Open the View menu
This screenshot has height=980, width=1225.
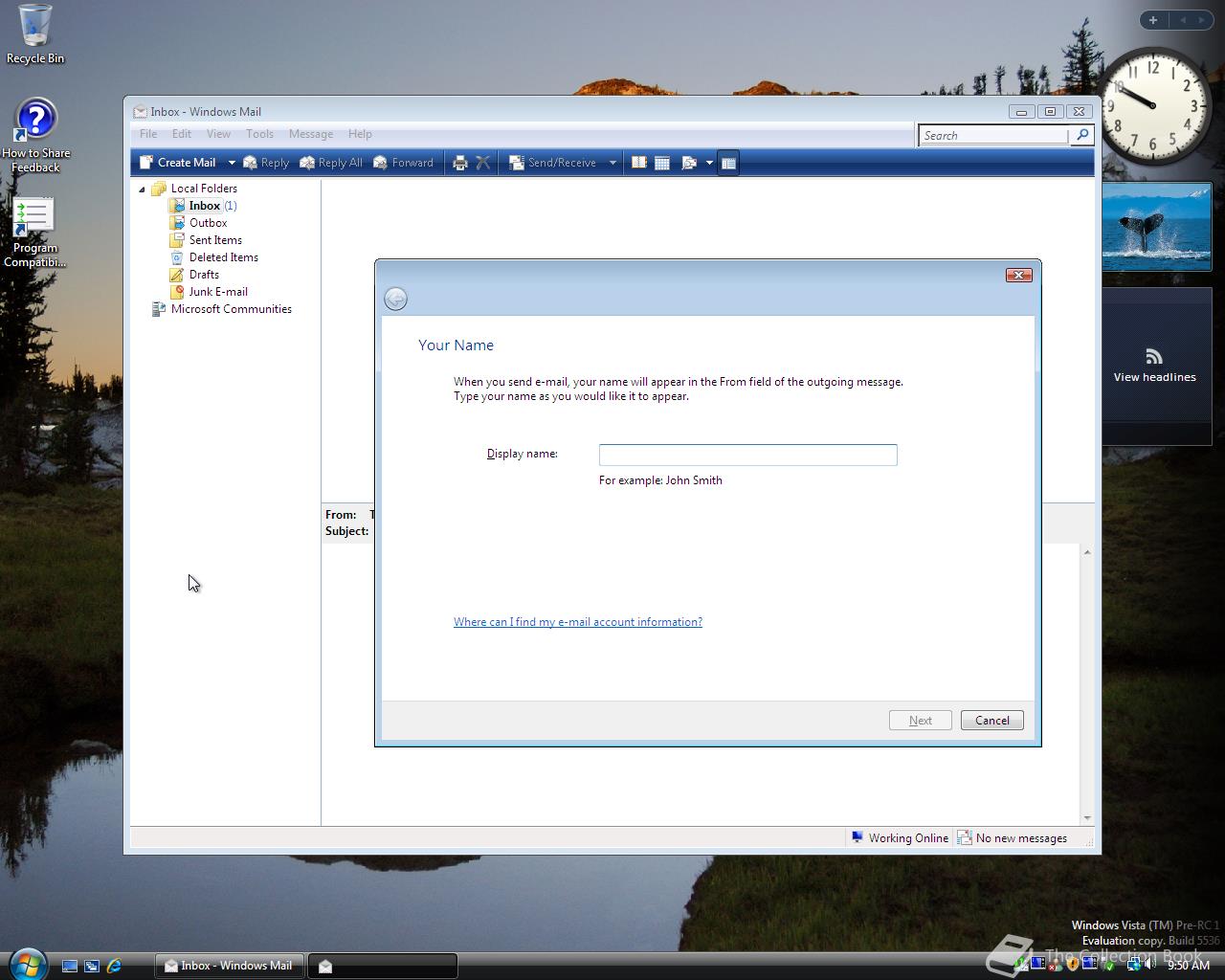(x=218, y=134)
